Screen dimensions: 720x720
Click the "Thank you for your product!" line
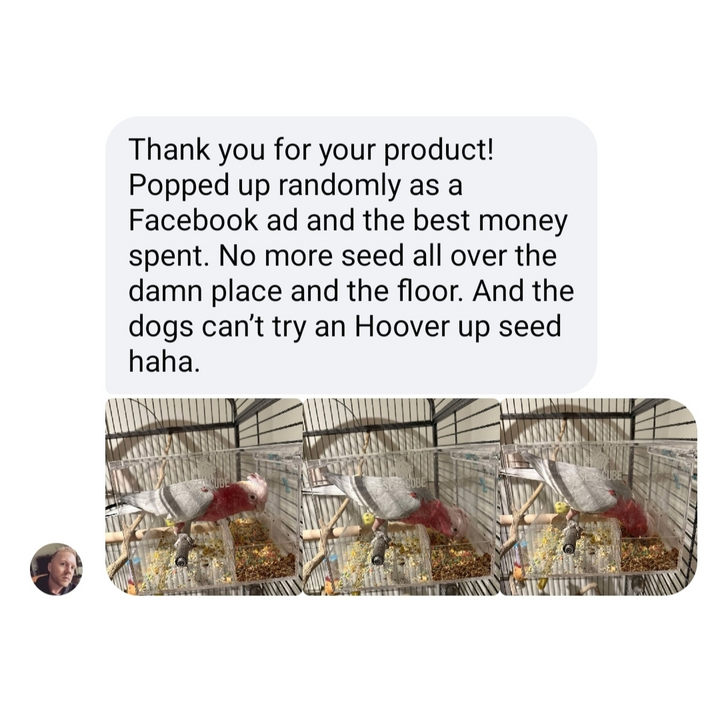point(311,150)
